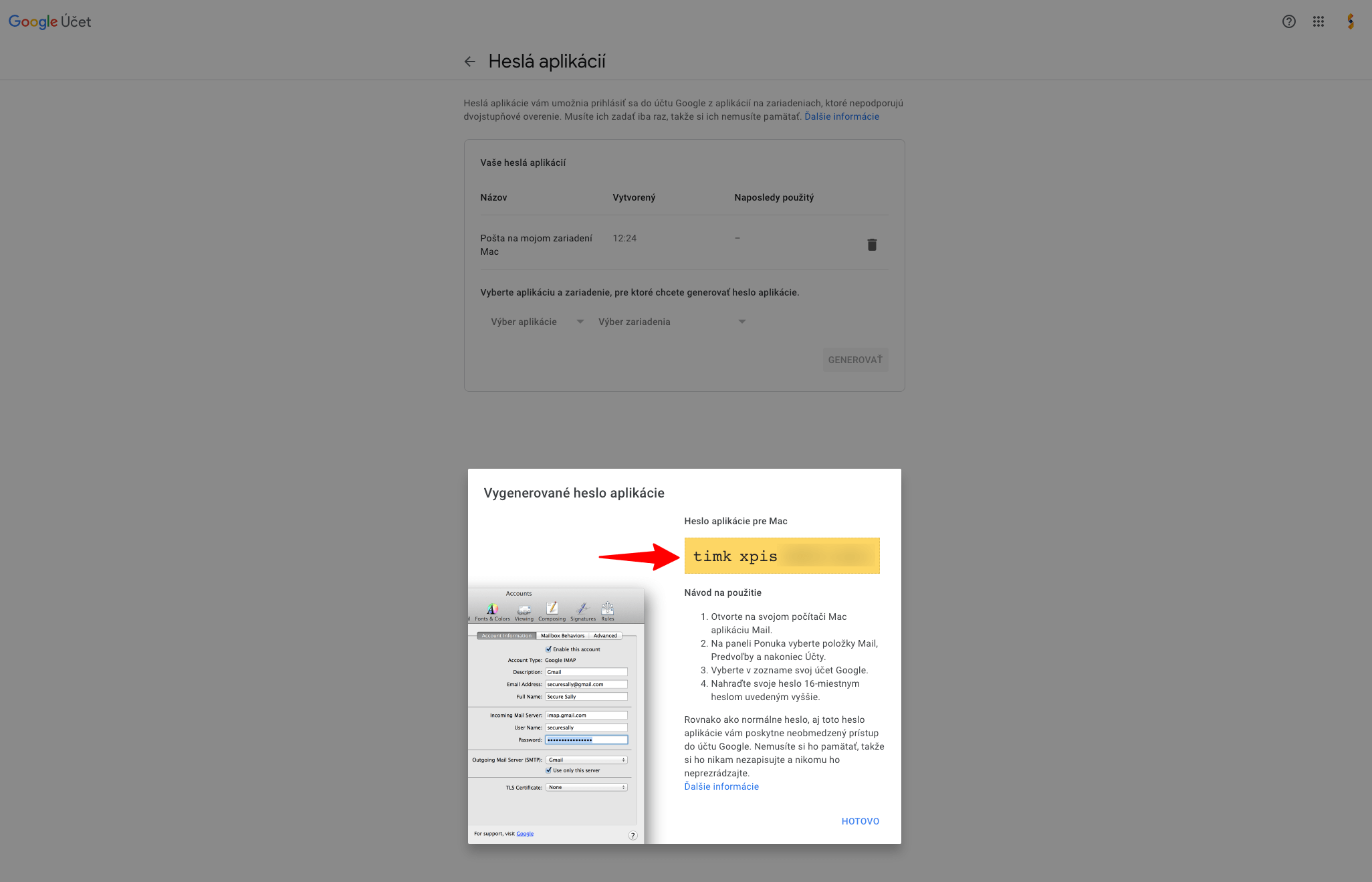Screen dimensions: 1372x882
Task: Click the Google Účet logo
Action: pos(49,21)
